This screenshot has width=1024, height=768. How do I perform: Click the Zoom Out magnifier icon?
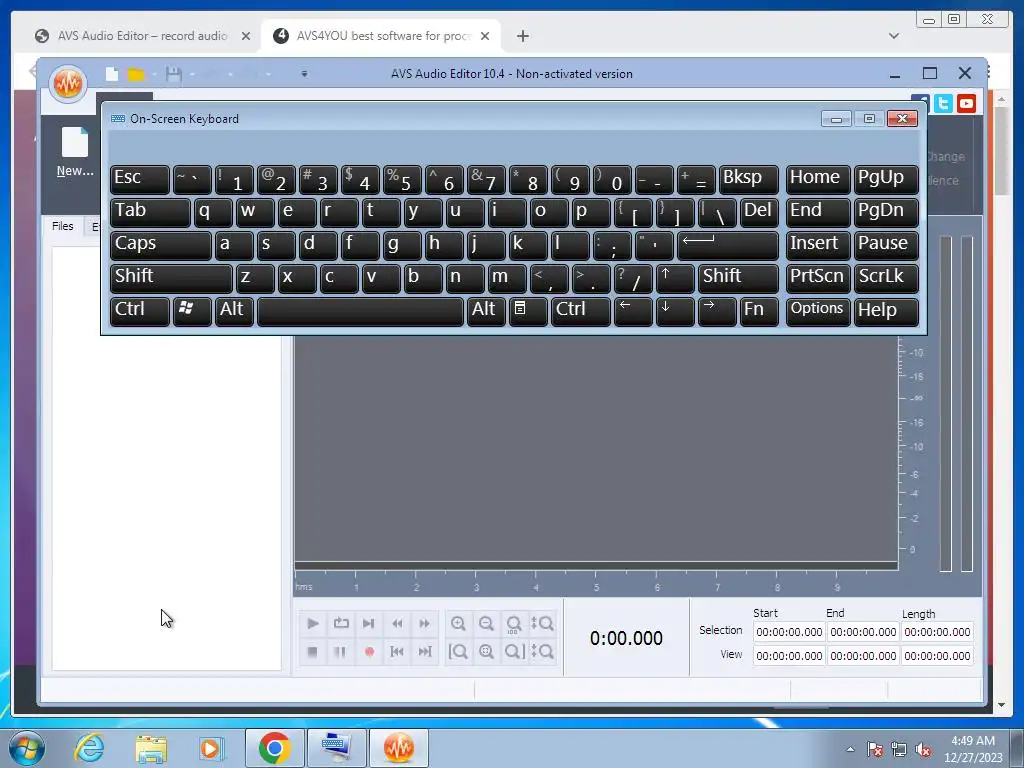tap(487, 624)
